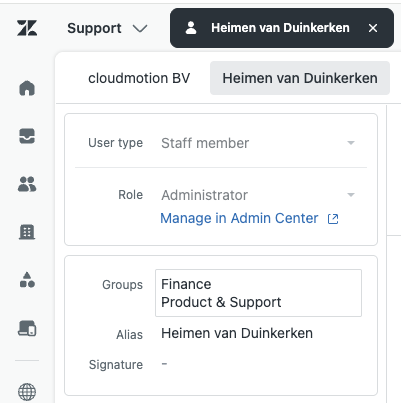Expand the Role Administrator dropdown
The width and height of the screenshot is (401, 403).
tap(351, 195)
